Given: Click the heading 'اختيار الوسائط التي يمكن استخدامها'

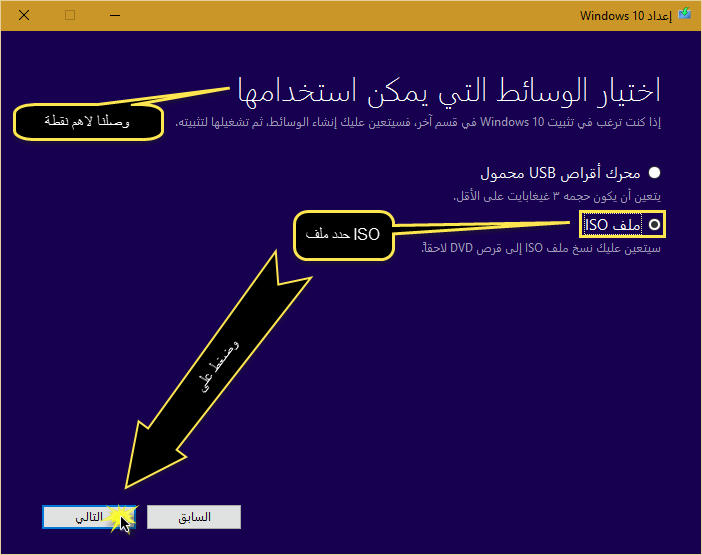Looking at the screenshot, I should [x=449, y=92].
